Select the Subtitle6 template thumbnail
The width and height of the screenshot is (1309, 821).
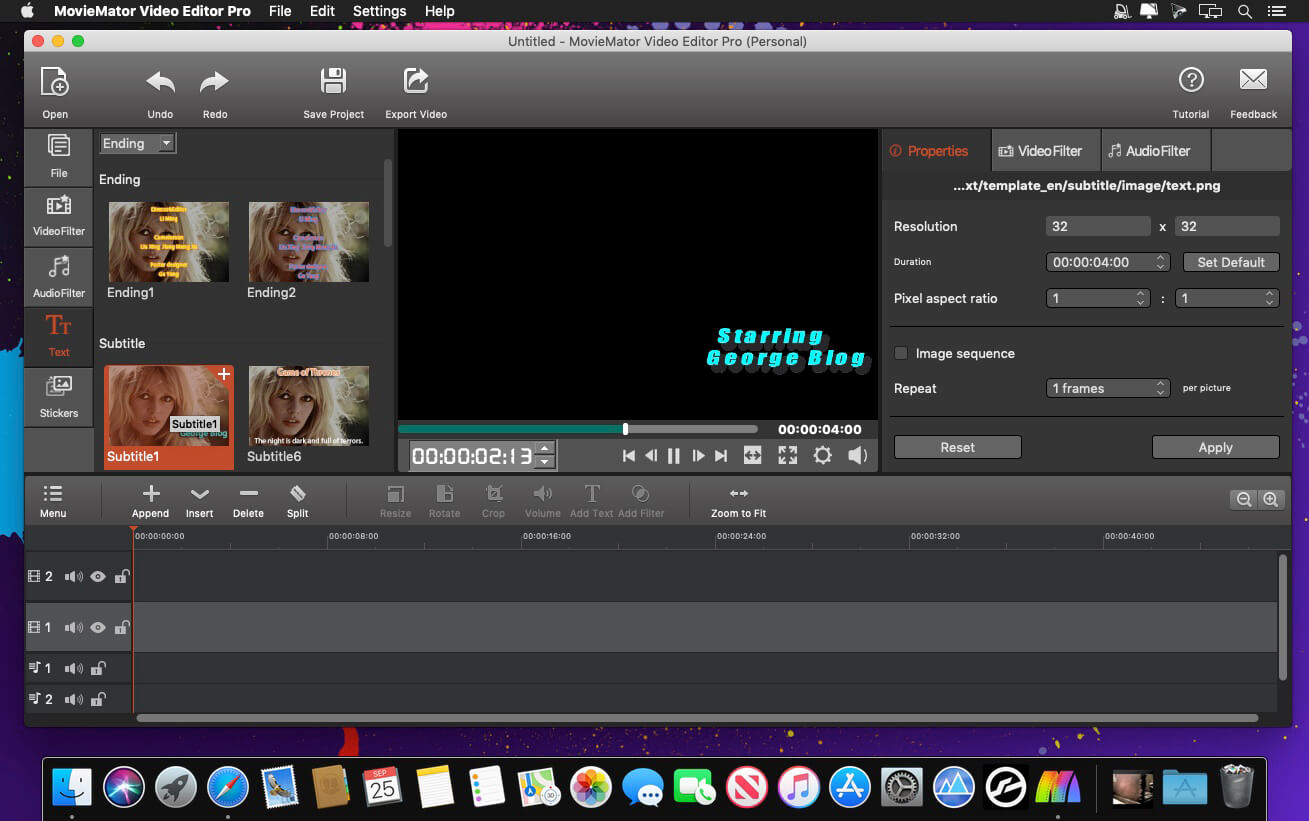(309, 406)
